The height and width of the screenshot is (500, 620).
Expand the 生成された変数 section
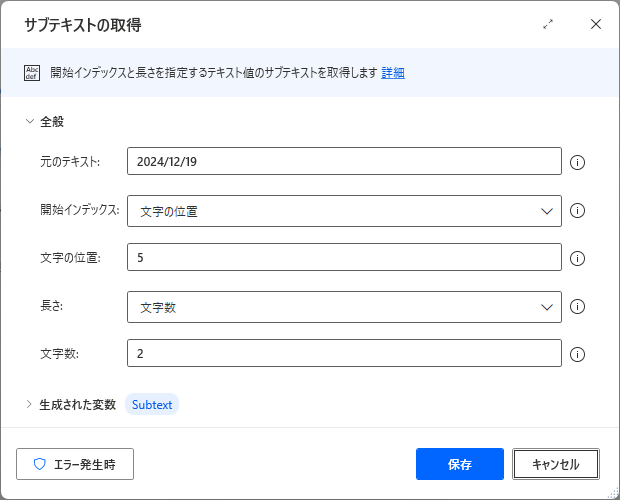[x=29, y=404]
